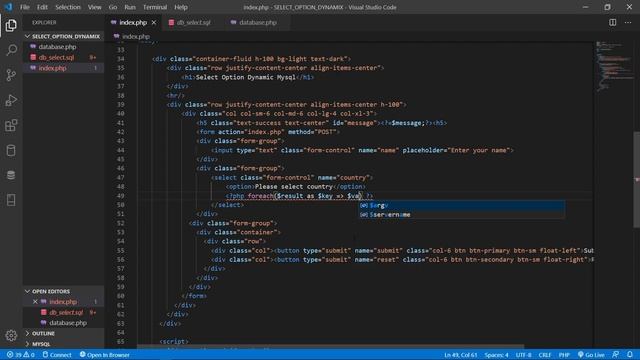This screenshot has height=360, width=640.
Task: Open the database cylinder icon in activity bar
Action: (x=11, y=150)
